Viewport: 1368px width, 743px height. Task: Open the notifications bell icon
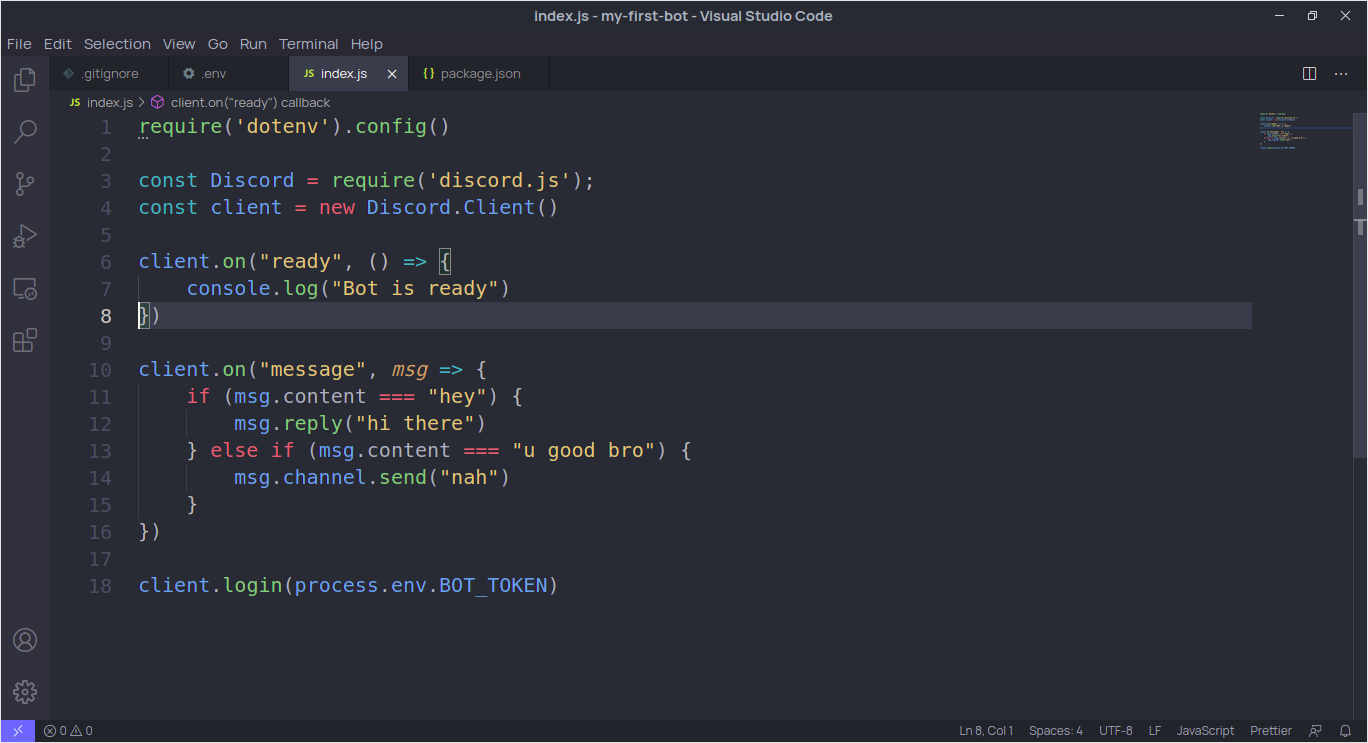tap(1347, 731)
